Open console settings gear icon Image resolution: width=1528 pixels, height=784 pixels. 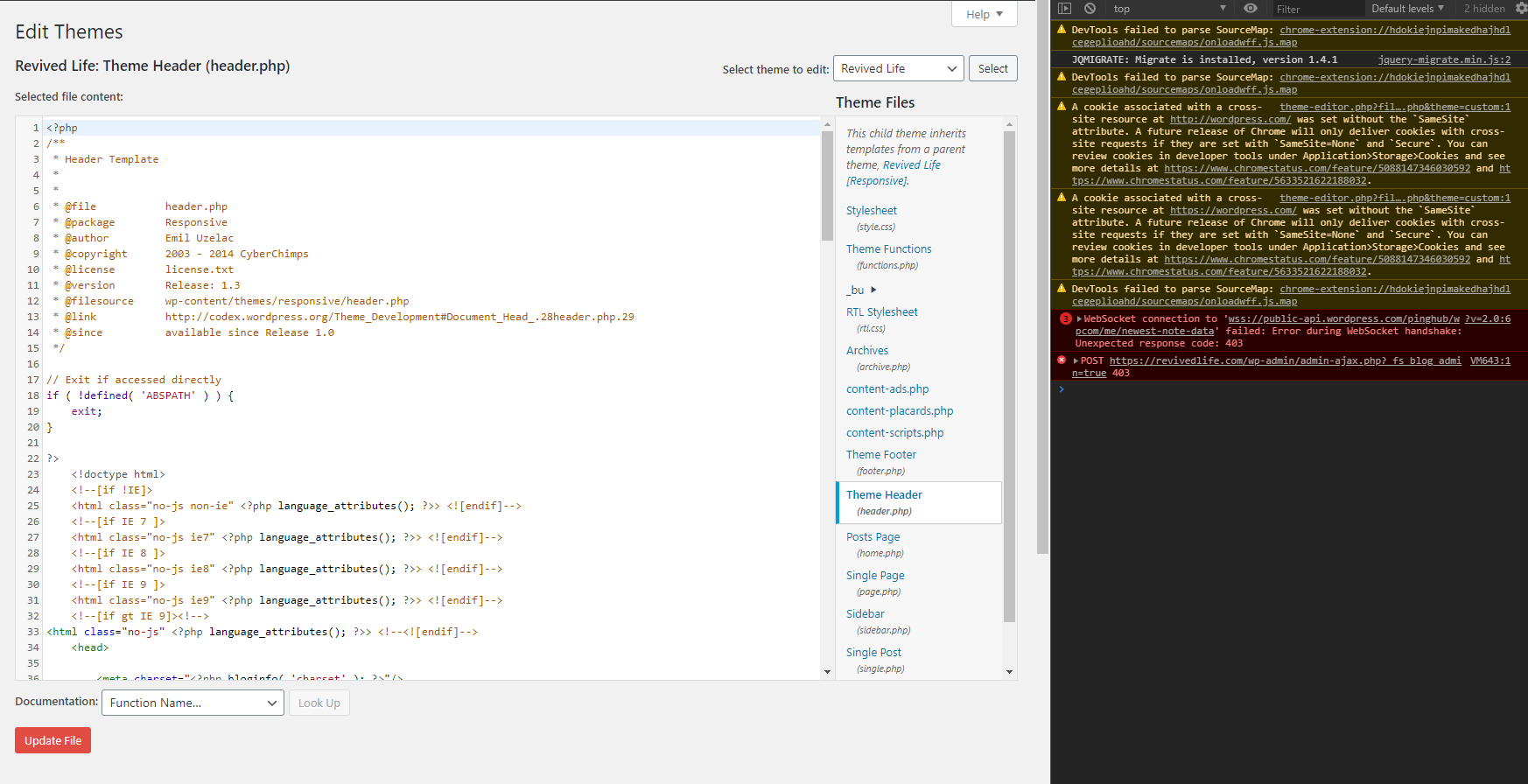coord(1521,9)
